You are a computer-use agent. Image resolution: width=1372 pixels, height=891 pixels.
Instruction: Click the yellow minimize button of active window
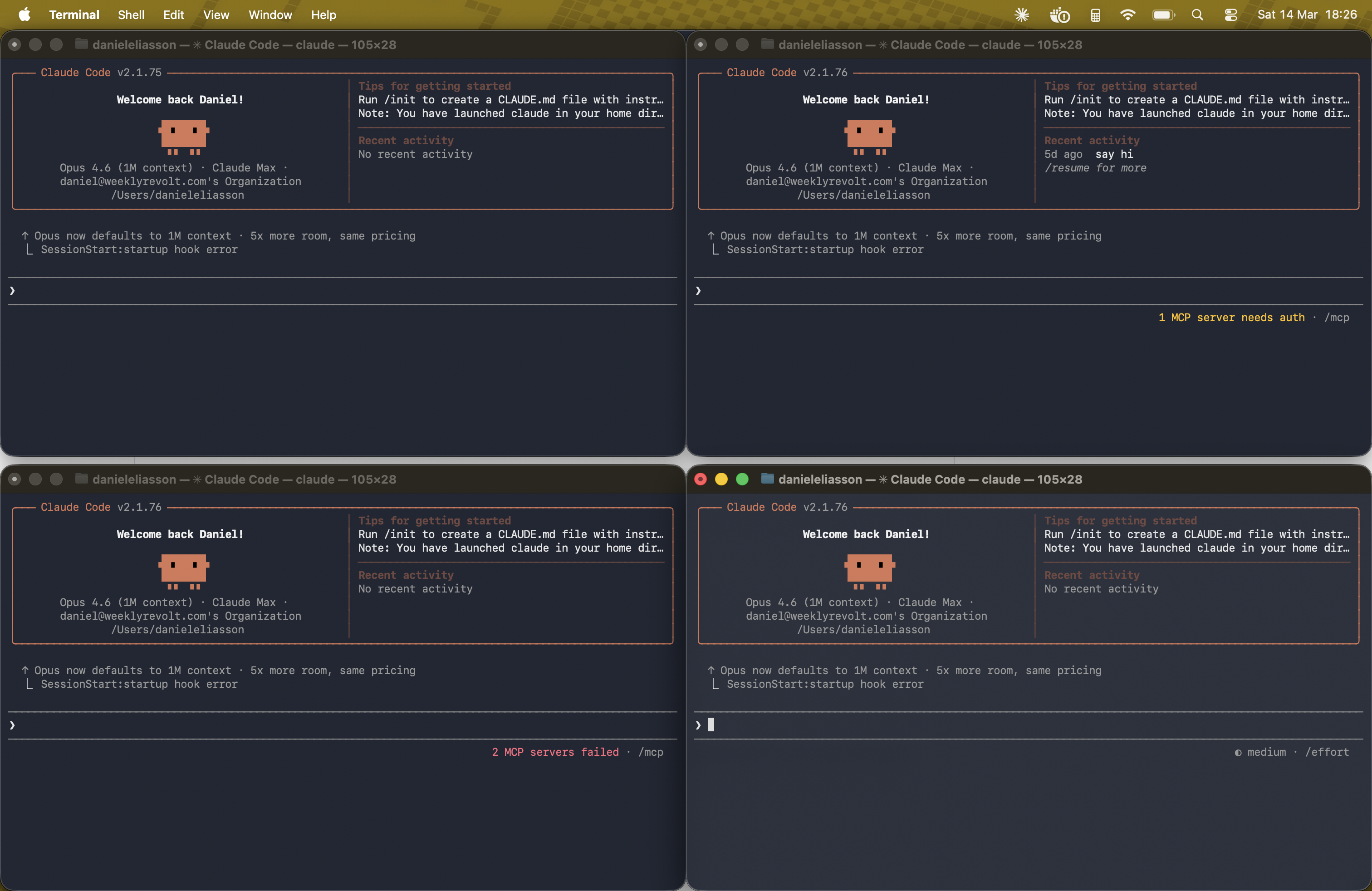[x=721, y=479]
